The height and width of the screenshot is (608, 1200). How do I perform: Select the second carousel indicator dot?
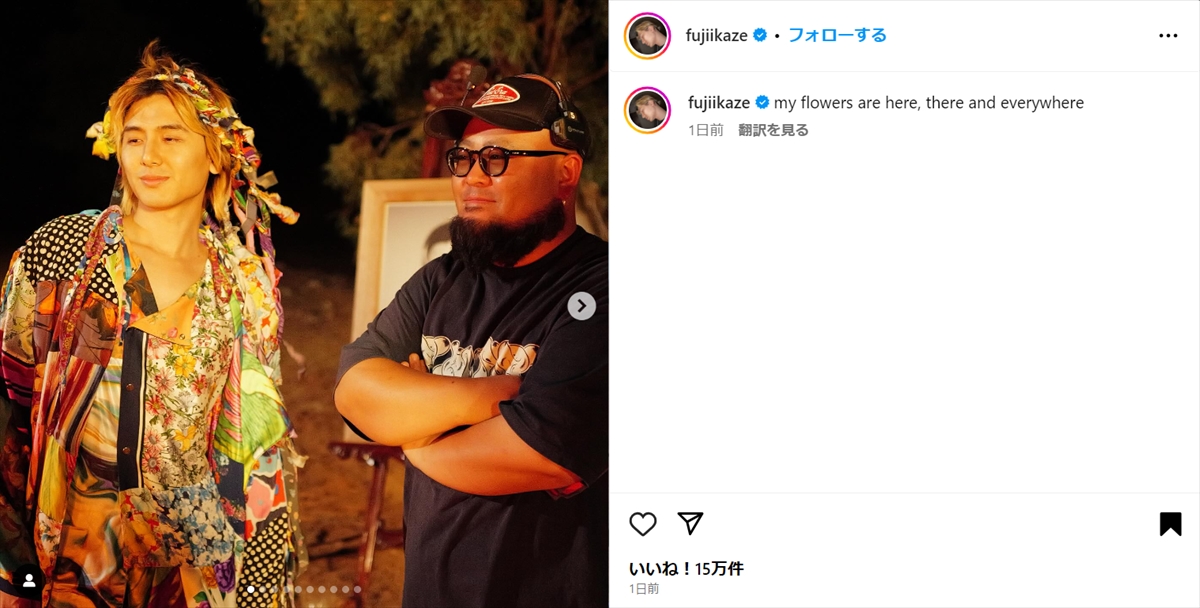point(263,589)
